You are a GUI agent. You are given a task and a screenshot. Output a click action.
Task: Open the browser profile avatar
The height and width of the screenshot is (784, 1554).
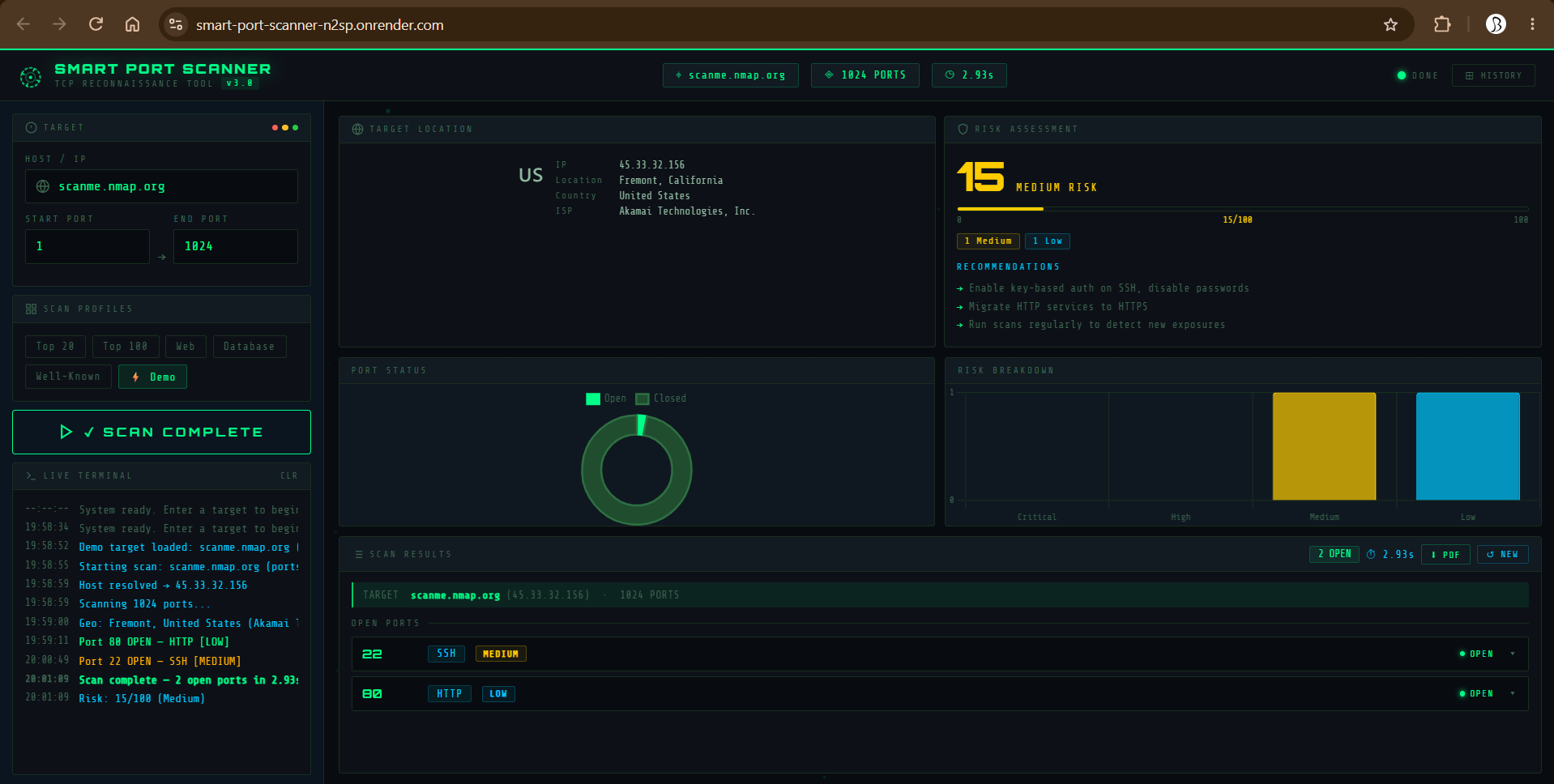pos(1496,24)
